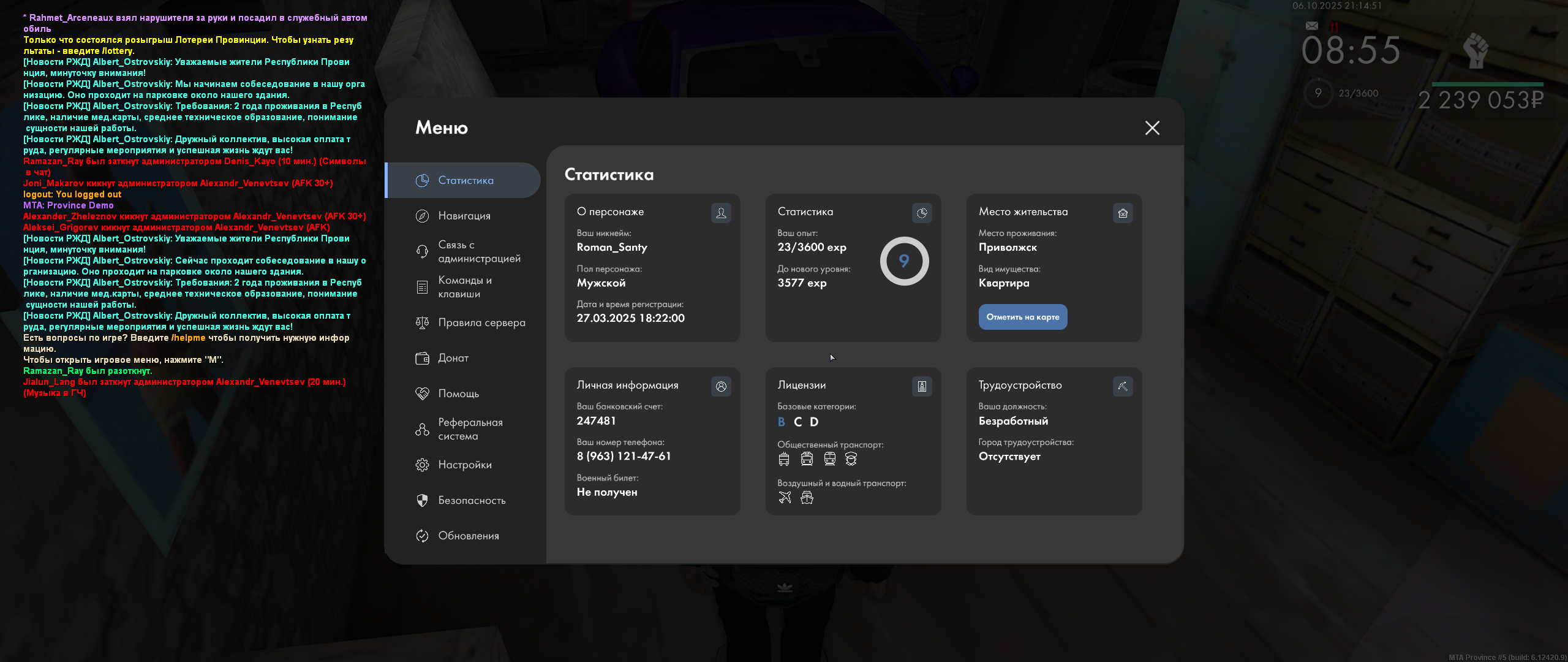The height and width of the screenshot is (662, 1568).
Task: Click the person icon in О персонаже card
Action: 721,213
